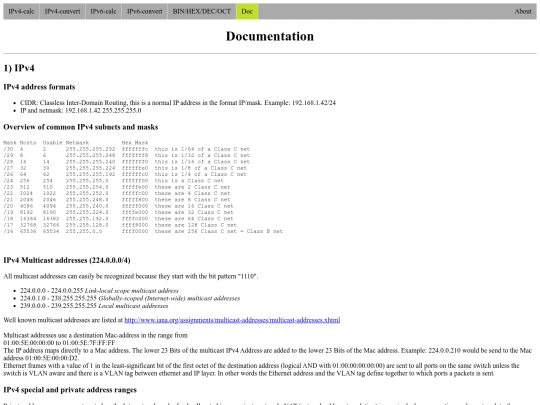
Task: Click the 'IPv4 address formats' heading
Action: pyautogui.click(x=39, y=87)
